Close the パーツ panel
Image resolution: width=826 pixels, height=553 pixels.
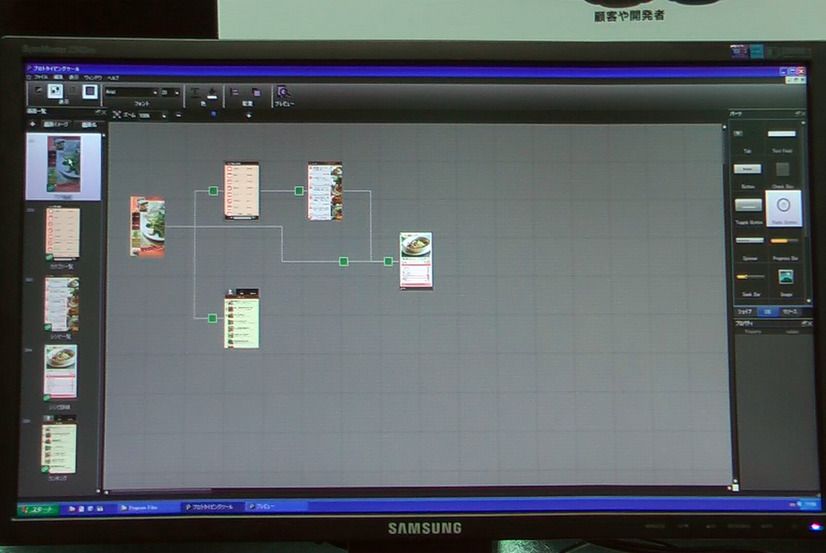802,113
